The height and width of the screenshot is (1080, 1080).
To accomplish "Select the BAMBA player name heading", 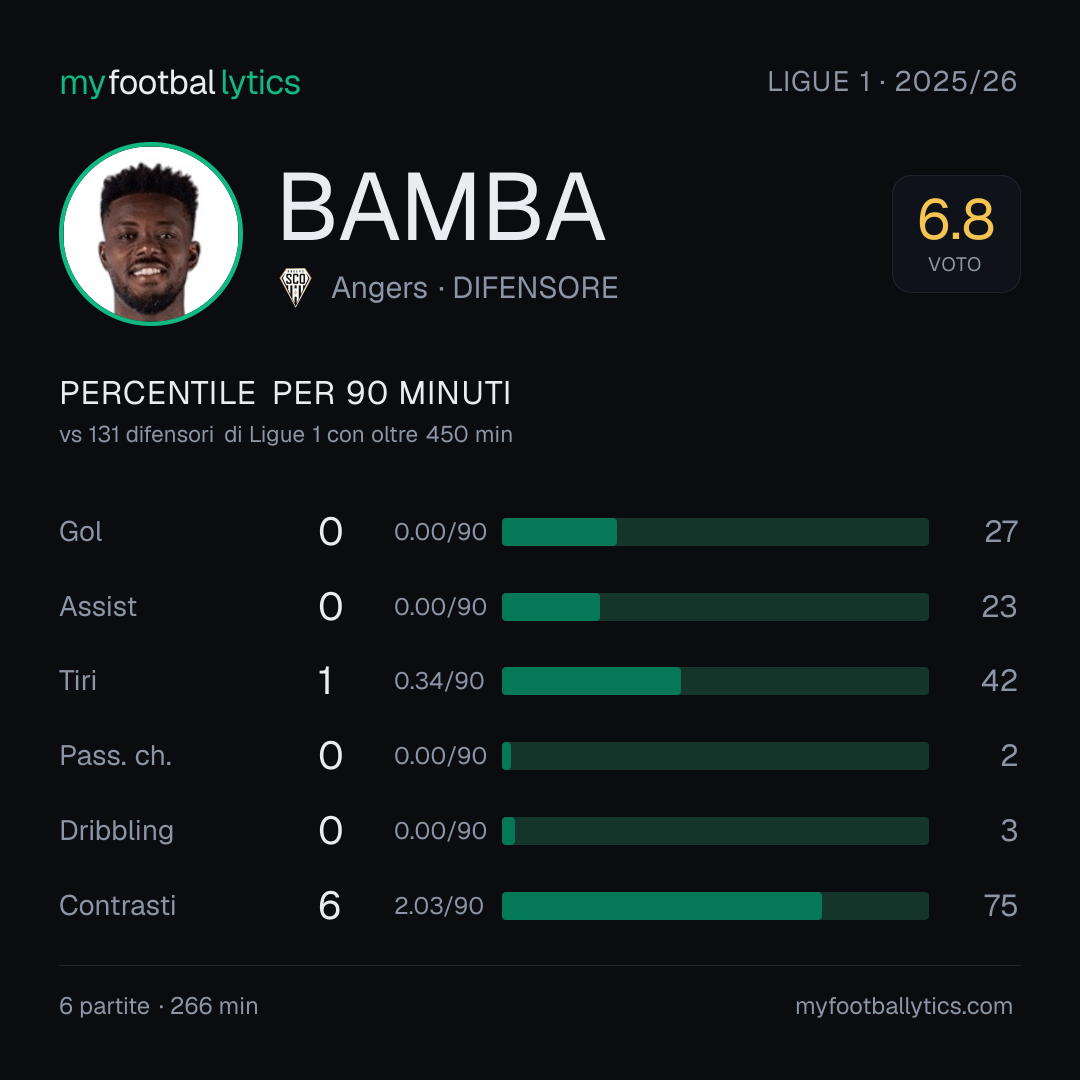I will (x=442, y=207).
